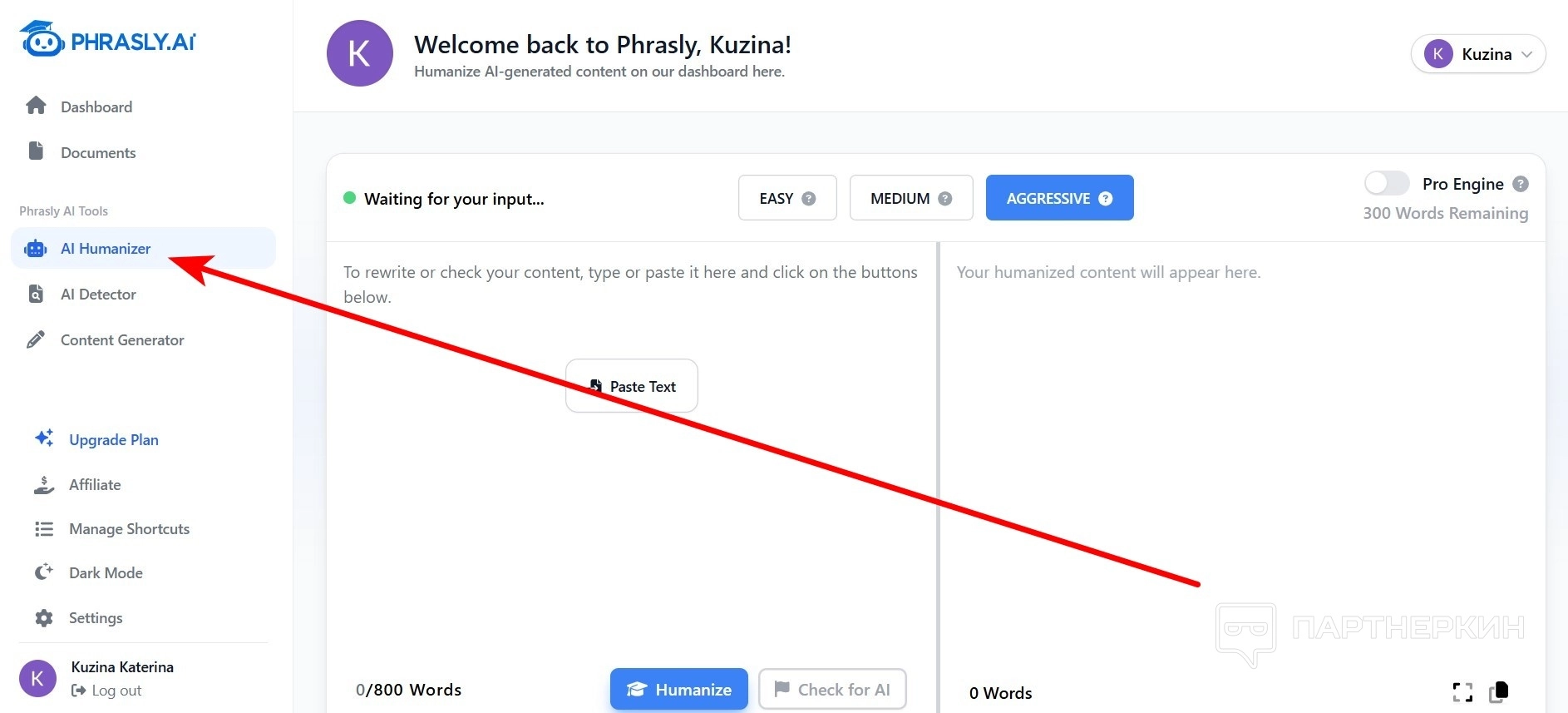Open the Dashboard page
This screenshot has width=1568, height=713.
point(96,107)
